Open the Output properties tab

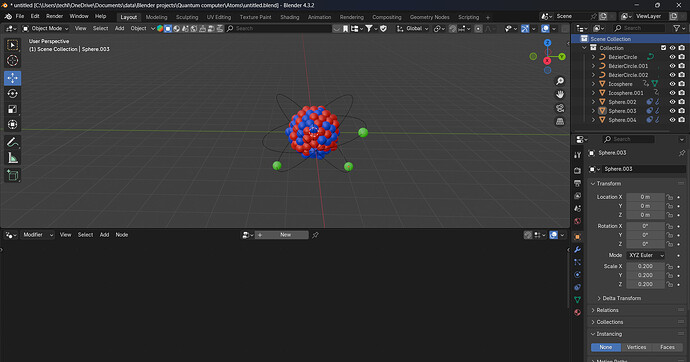pyautogui.click(x=577, y=183)
